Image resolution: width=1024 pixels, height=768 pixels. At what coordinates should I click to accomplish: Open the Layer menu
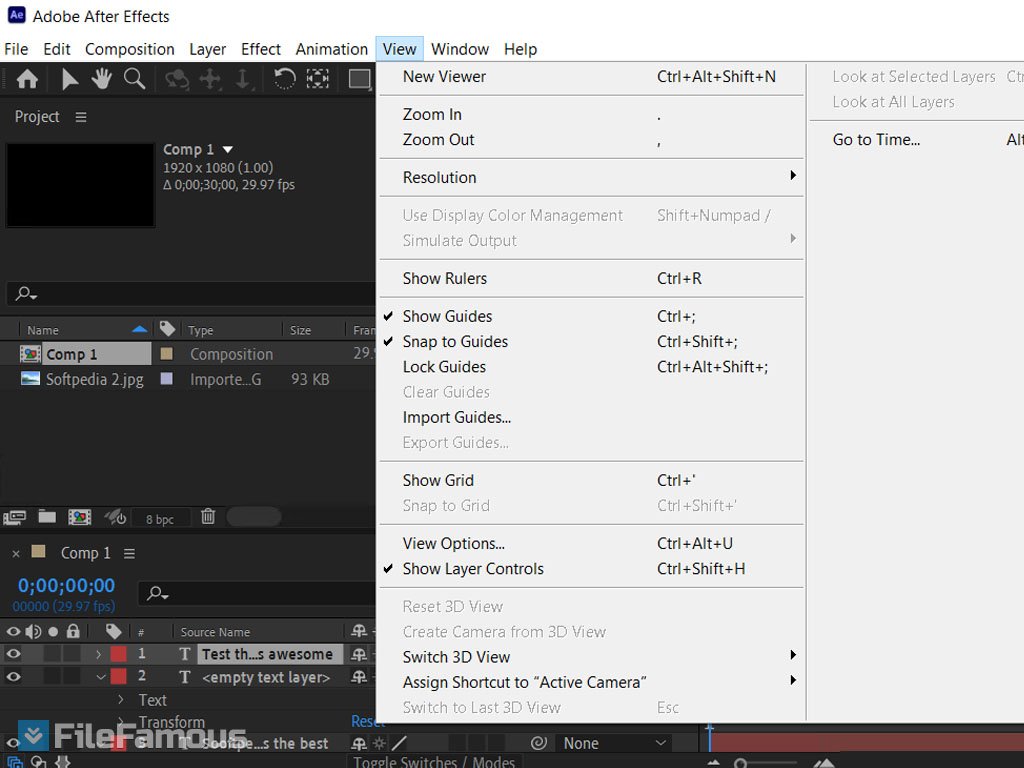coord(208,50)
